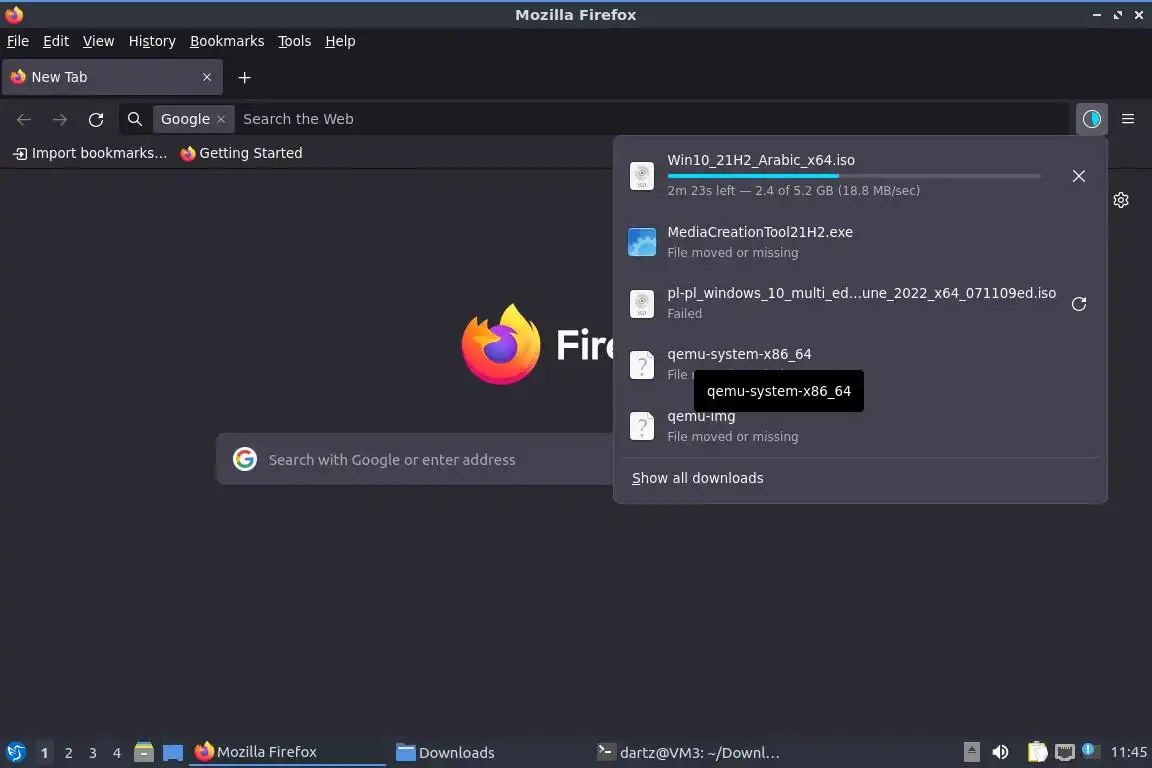Open the Help menu
This screenshot has width=1152, height=768.
point(340,41)
